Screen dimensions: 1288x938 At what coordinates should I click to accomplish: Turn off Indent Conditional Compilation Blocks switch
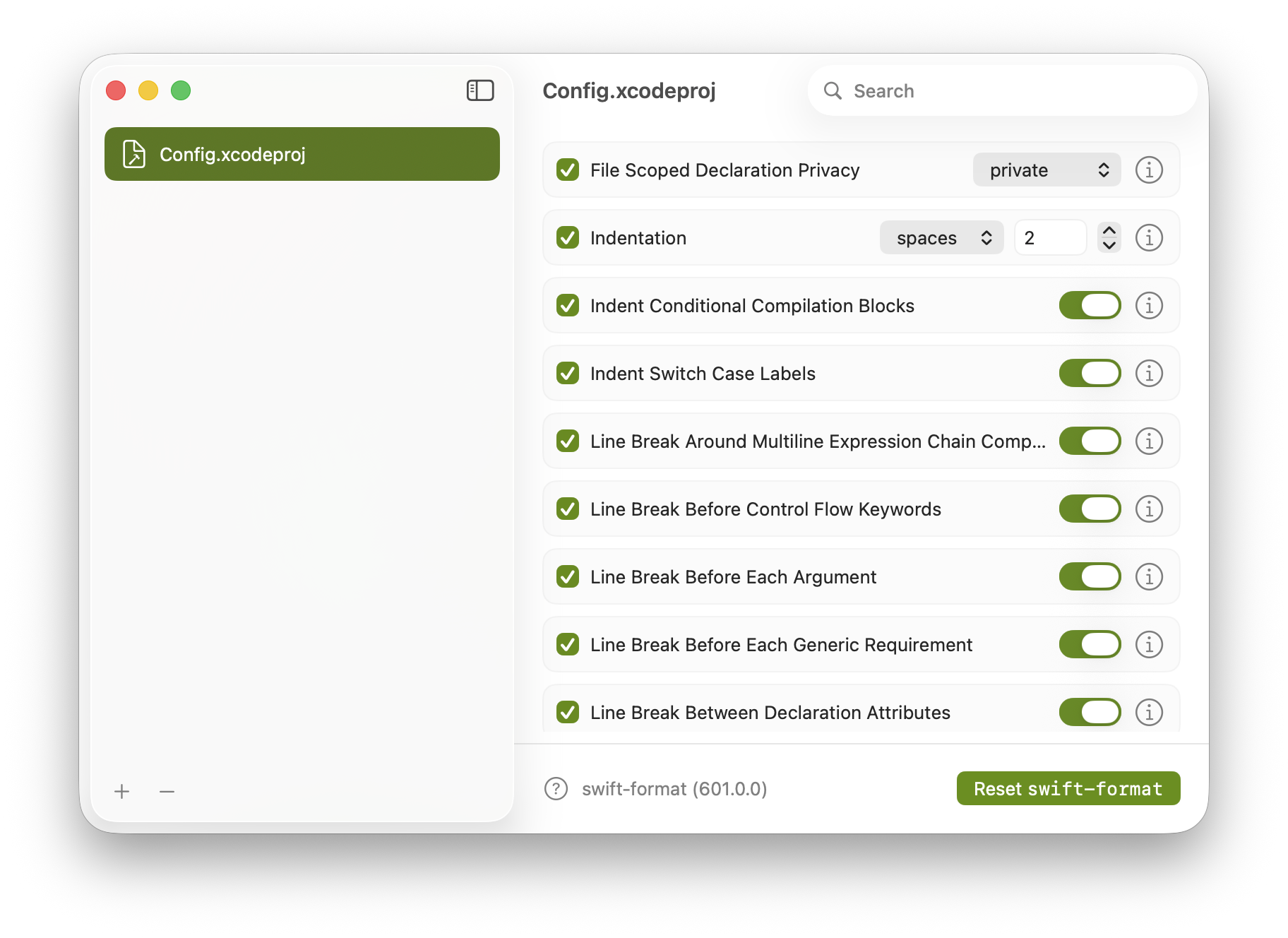1090,306
